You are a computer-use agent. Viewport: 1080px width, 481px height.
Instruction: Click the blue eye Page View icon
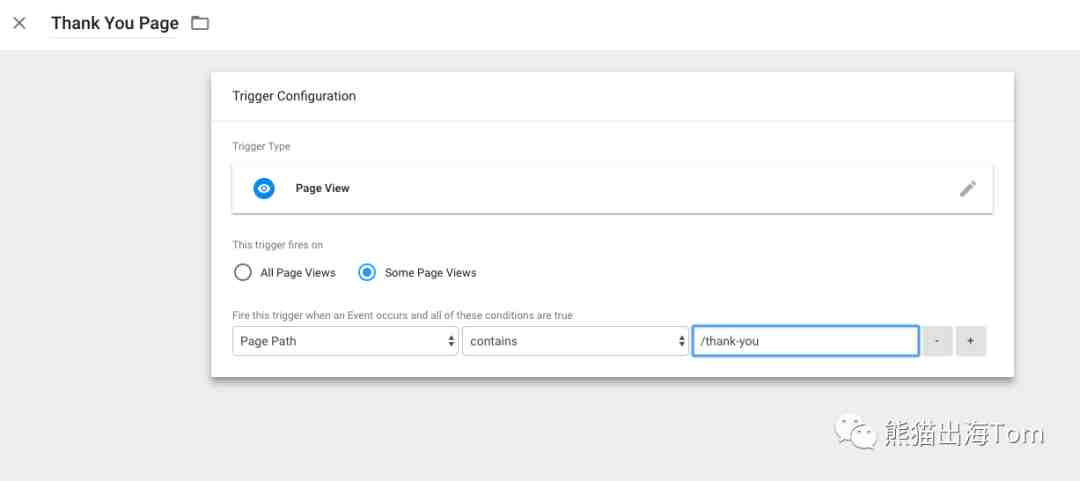pyautogui.click(x=264, y=188)
